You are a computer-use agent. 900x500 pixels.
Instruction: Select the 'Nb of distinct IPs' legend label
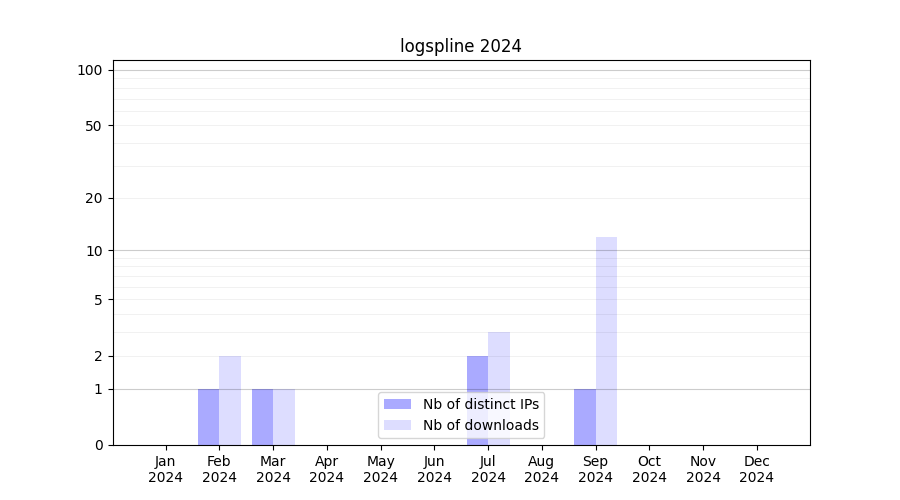480,404
